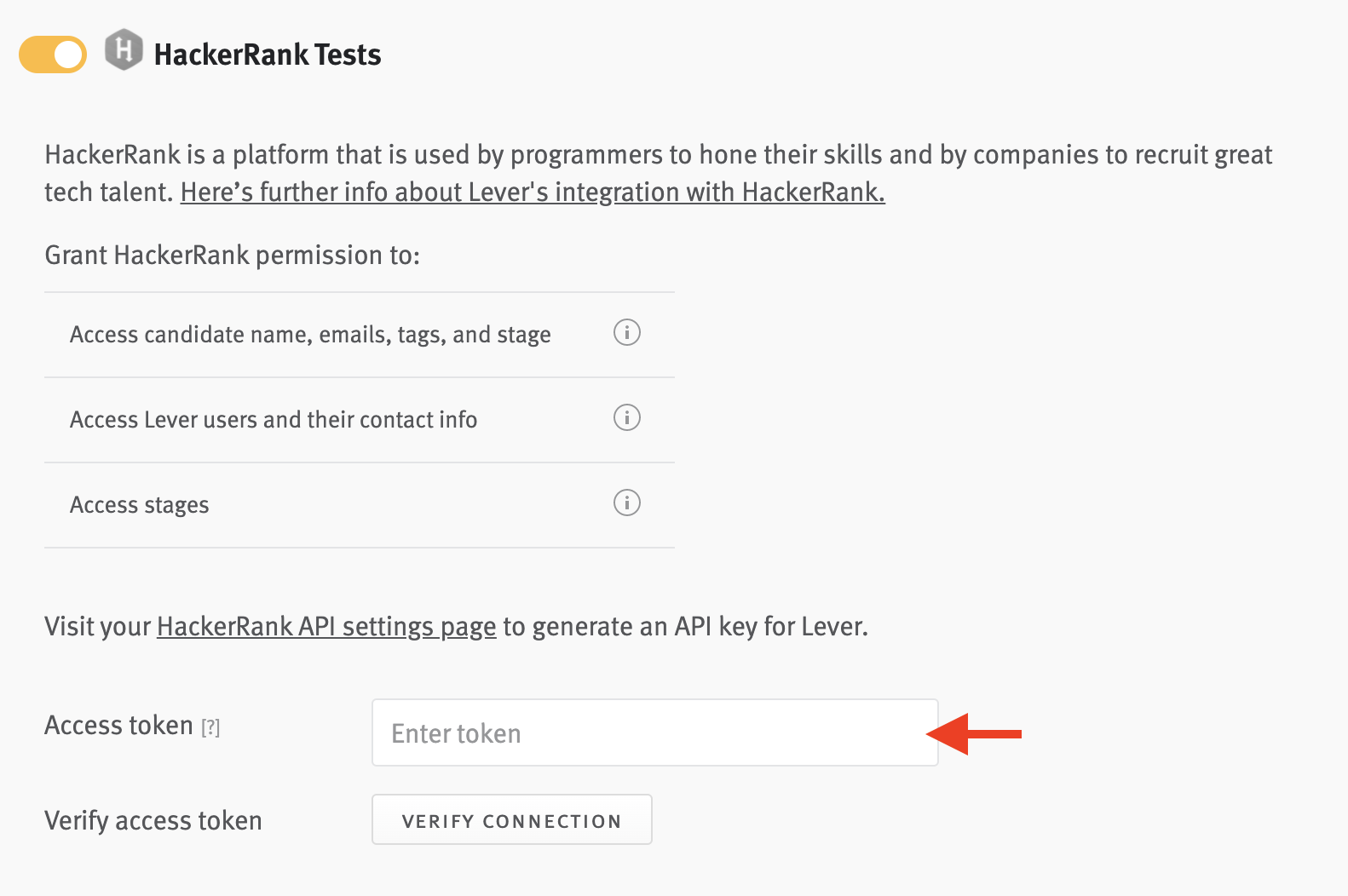This screenshot has height=896, width=1348.
Task: Select the Access stages permission row
Action: point(140,505)
